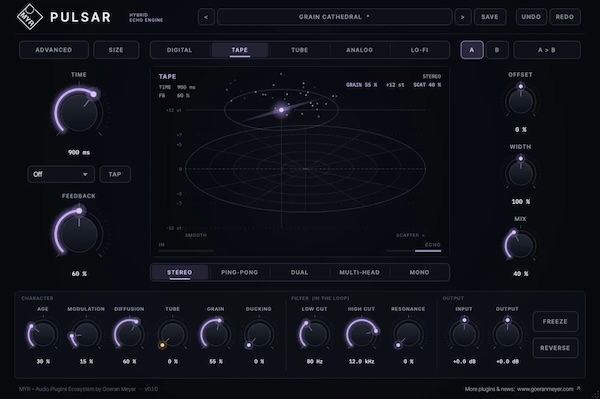The height and width of the screenshot is (399, 600).
Task: Redo the last change
Action: coord(565,17)
